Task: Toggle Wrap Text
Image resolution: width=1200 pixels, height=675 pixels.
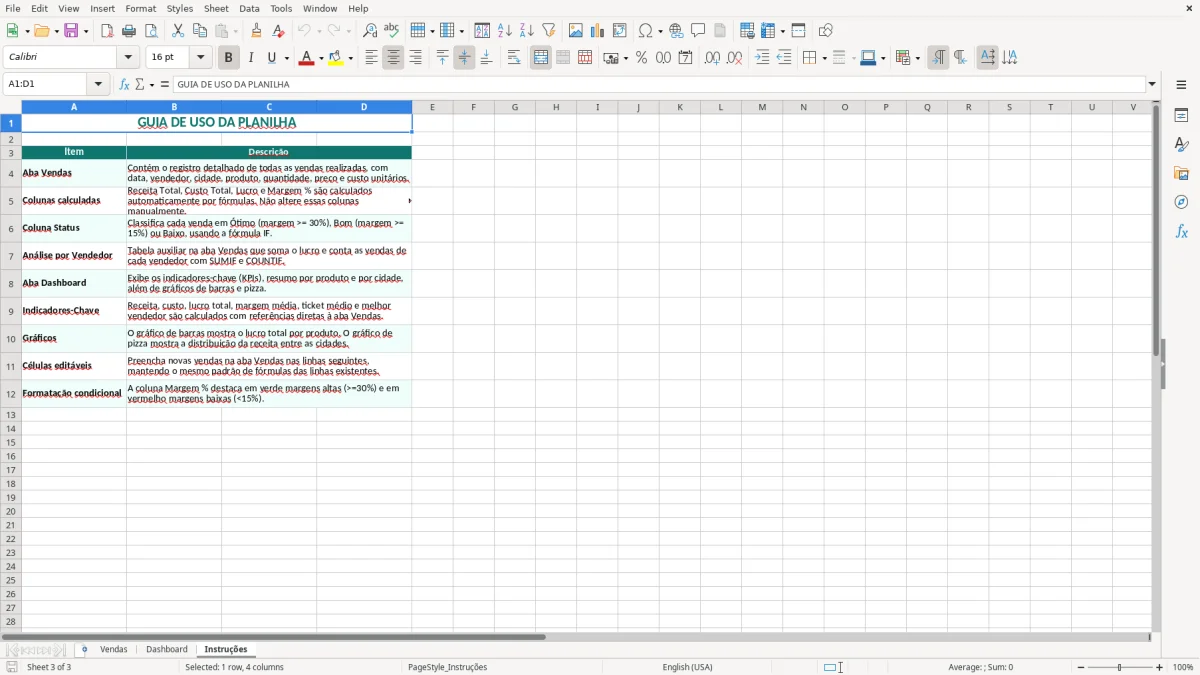Action: tap(514, 58)
